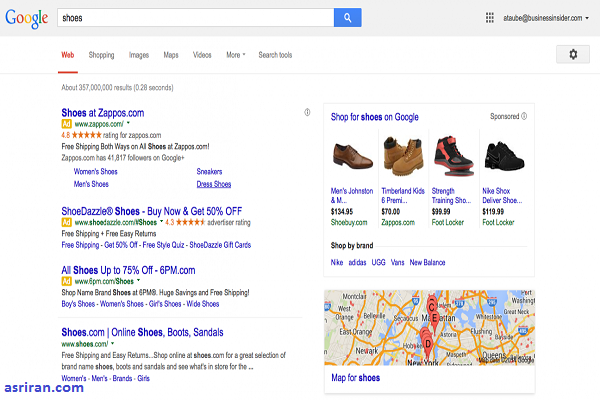Click into the search box containing shoes
This screenshot has width=600, height=400.
coord(190,17)
